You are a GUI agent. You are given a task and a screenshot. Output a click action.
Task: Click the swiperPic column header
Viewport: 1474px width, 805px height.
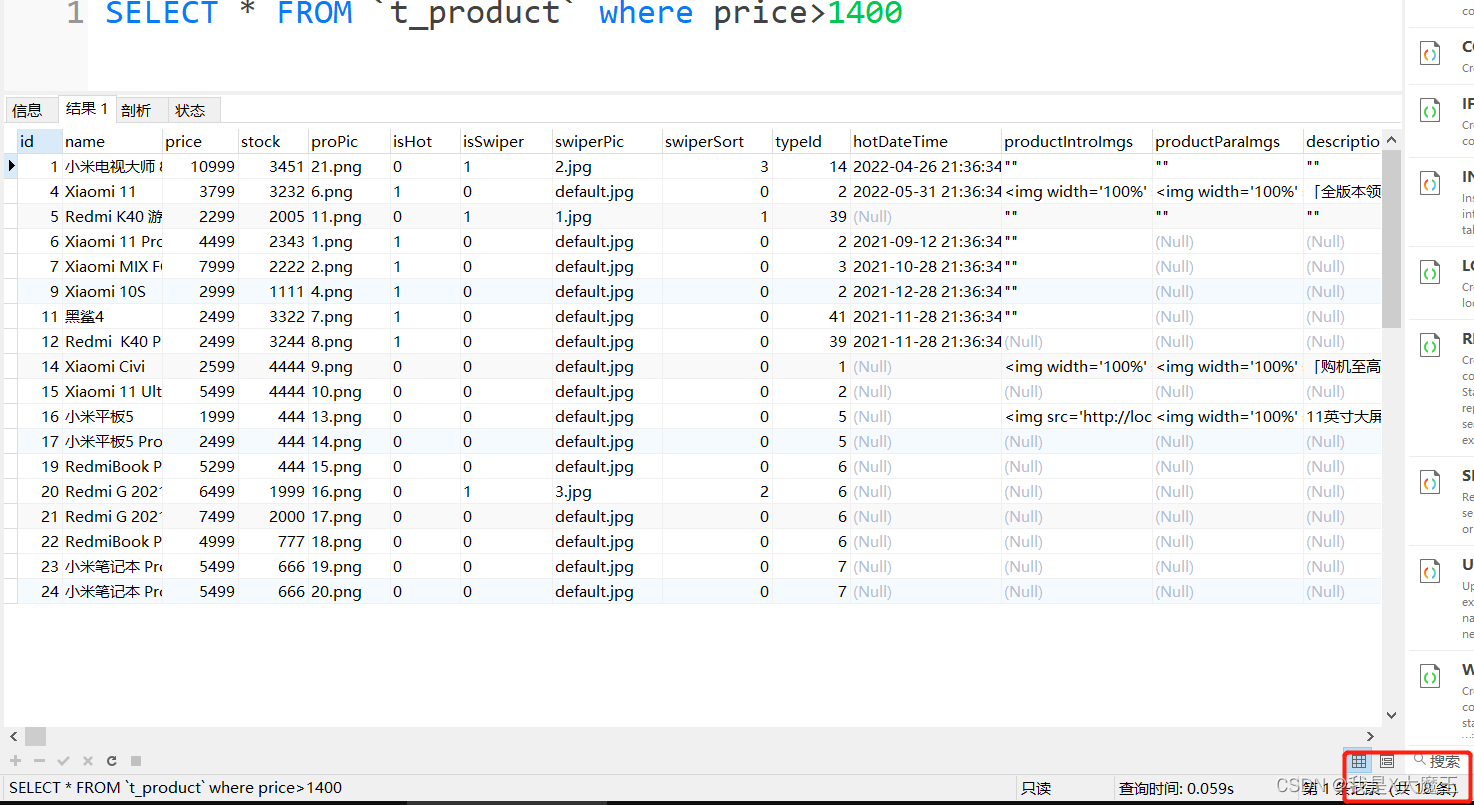tap(607, 141)
